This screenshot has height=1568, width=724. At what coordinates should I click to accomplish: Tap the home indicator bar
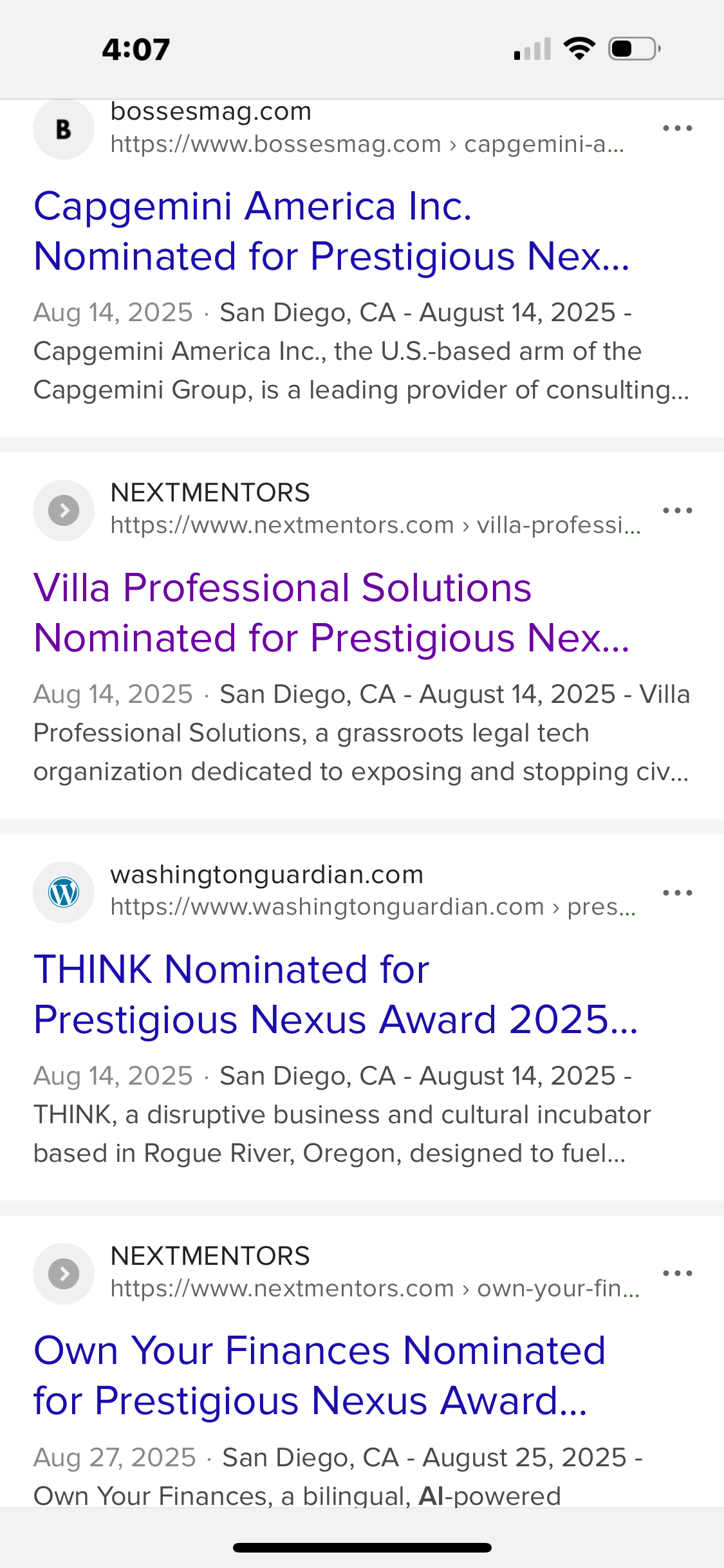(362, 1547)
